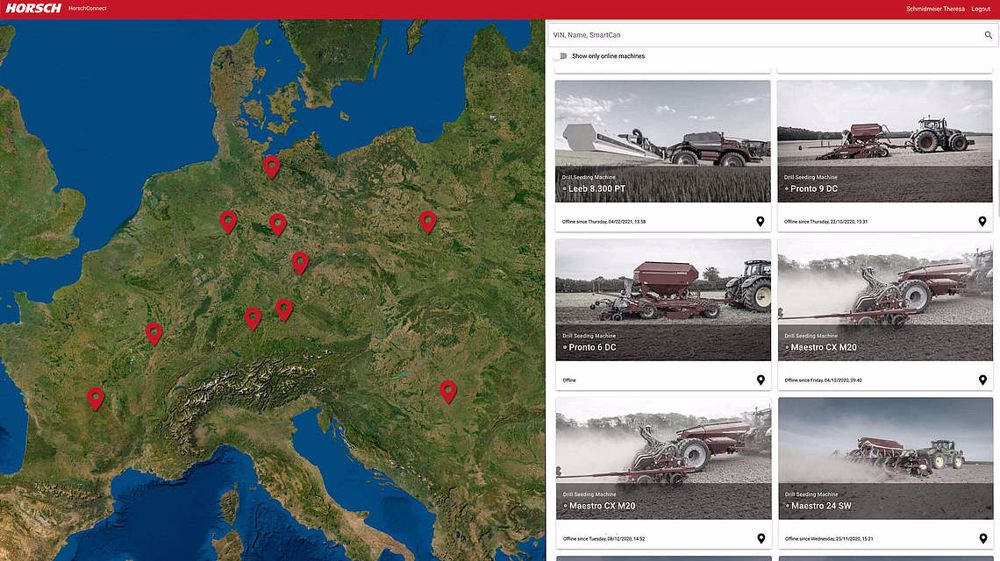Image resolution: width=1000 pixels, height=561 pixels.
Task: Open the Pronto 9 DC machine image
Action: point(885,141)
